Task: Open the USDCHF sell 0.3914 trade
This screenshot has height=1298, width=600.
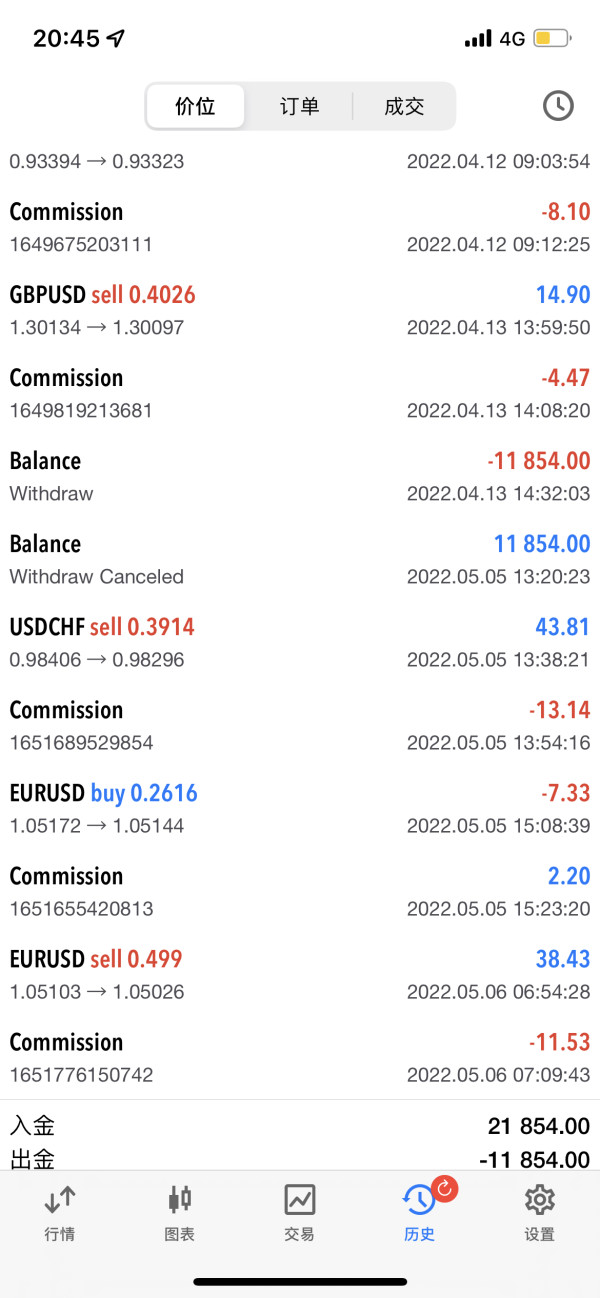Action: coord(300,642)
